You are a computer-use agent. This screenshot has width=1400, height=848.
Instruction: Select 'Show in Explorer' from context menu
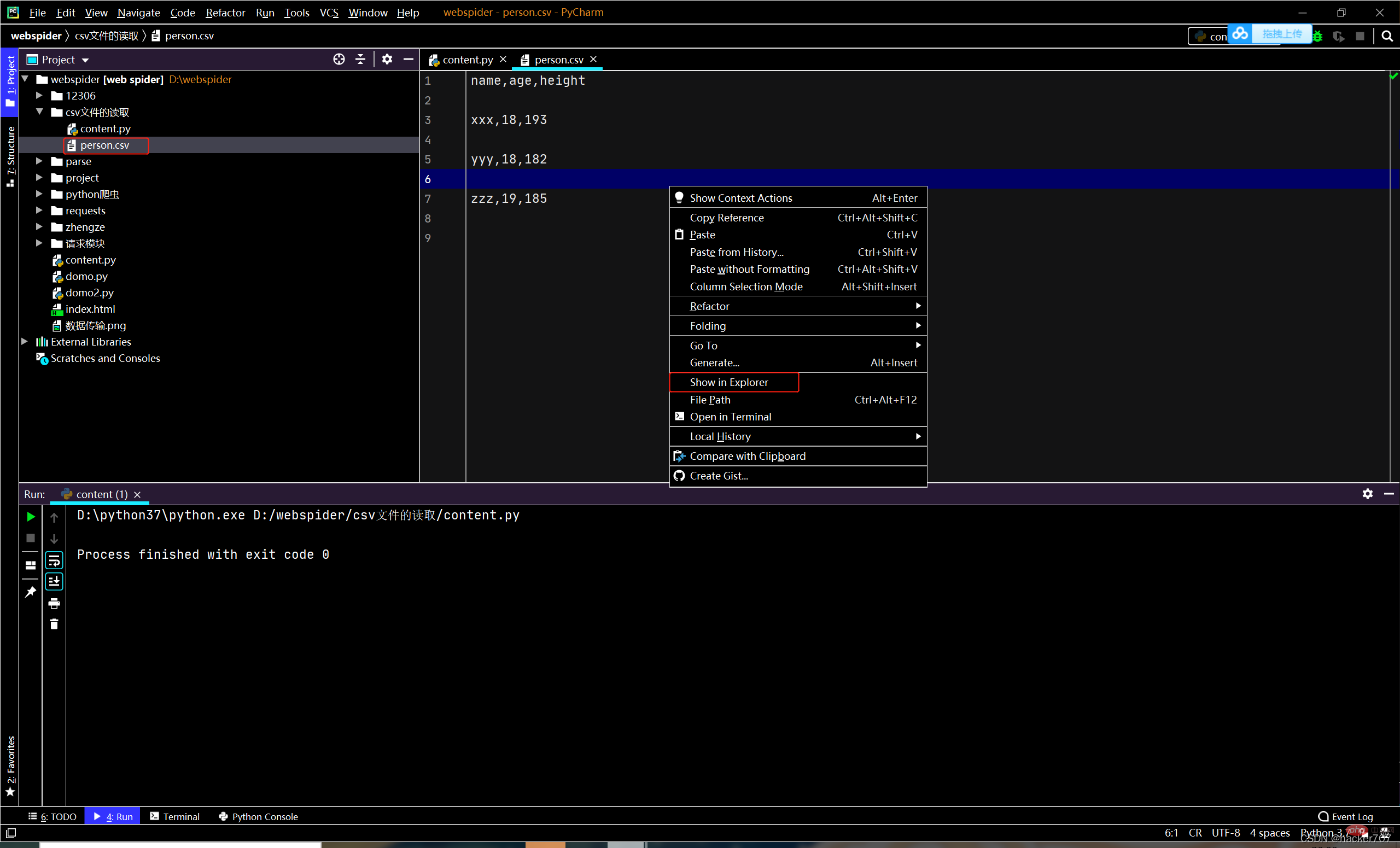(729, 381)
